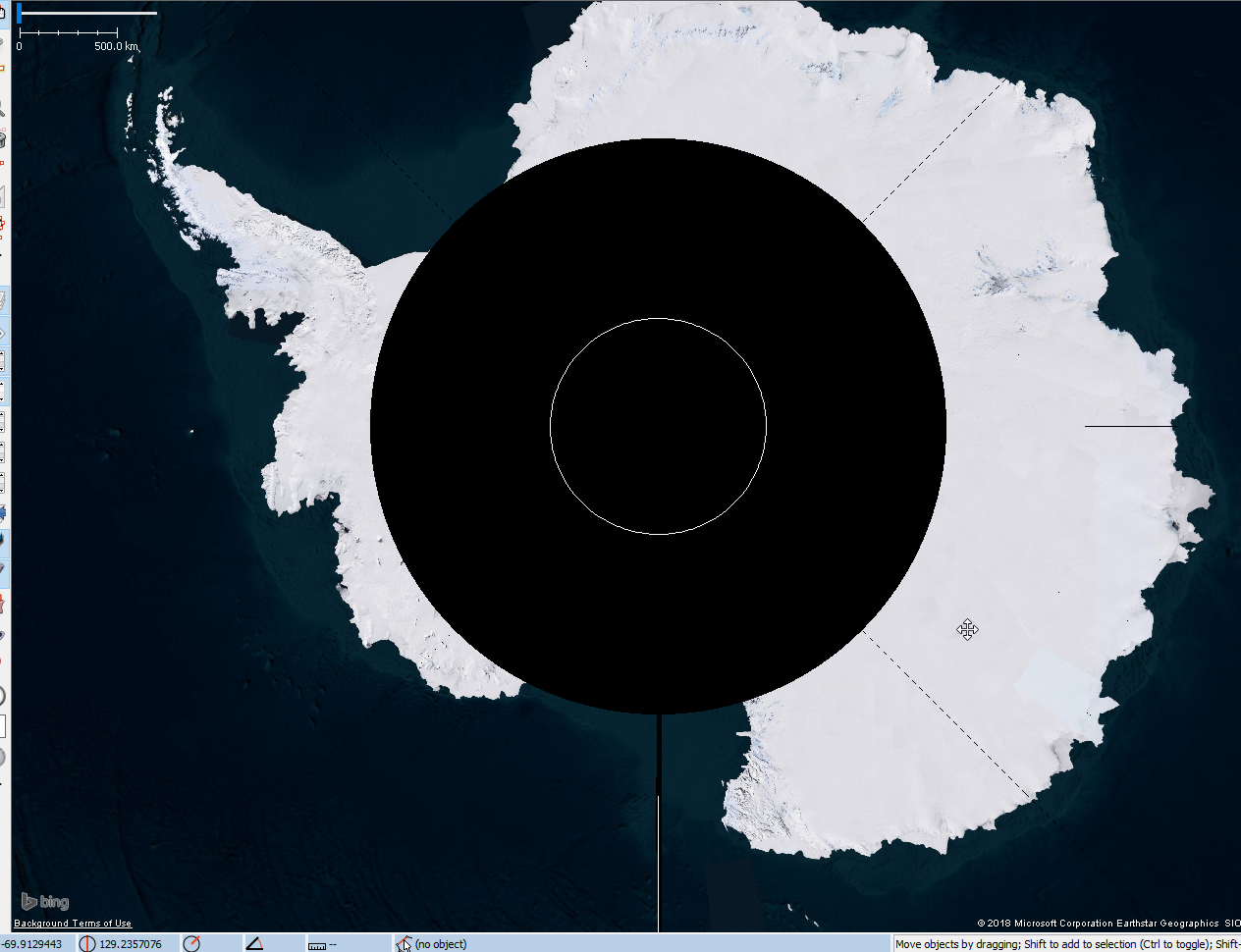1241x952 pixels.
Task: Click the blue arrow icon in left toolbar
Action: [x=3, y=512]
